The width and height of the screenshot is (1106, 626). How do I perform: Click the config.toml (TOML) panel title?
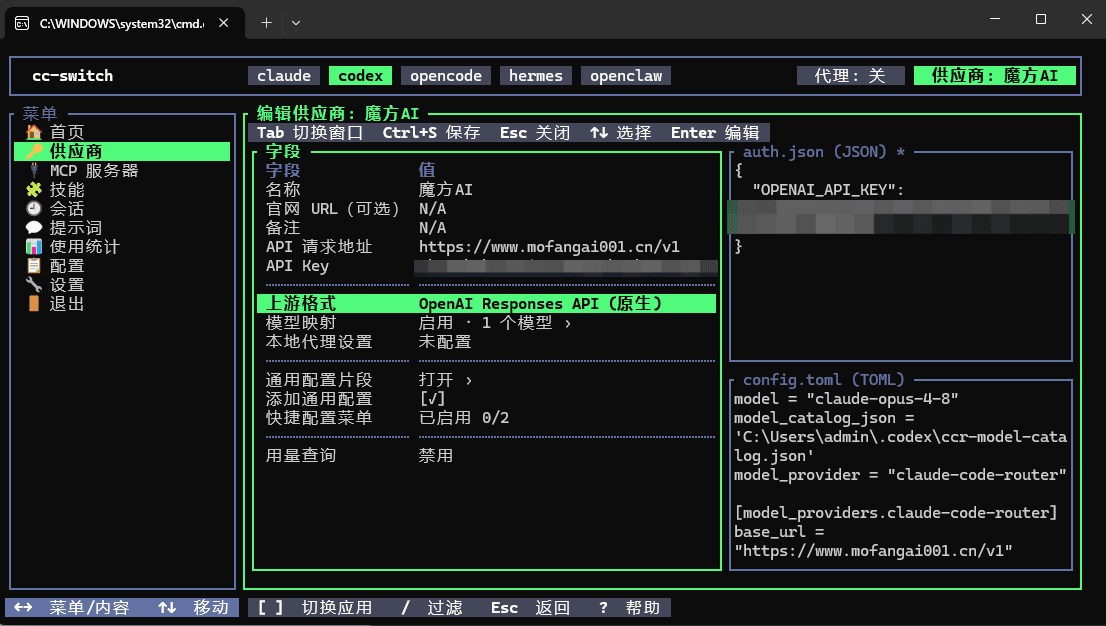click(x=824, y=380)
